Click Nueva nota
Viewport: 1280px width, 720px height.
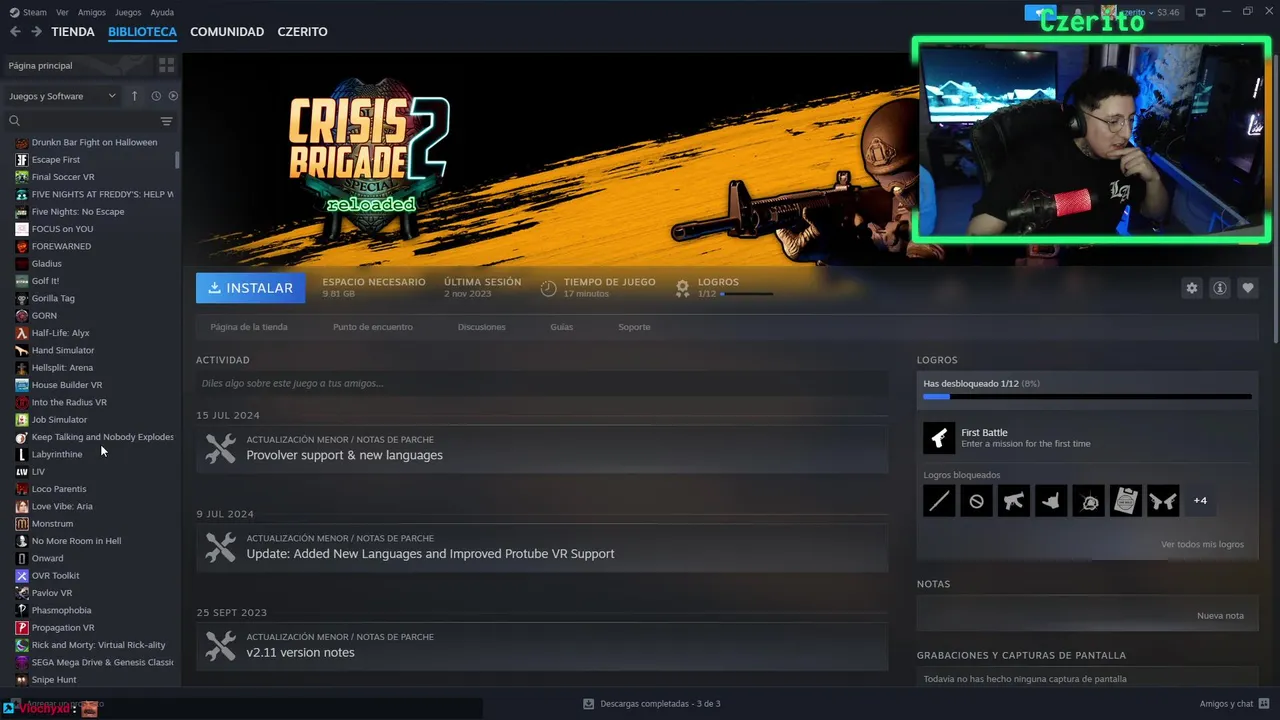[x=1220, y=616]
